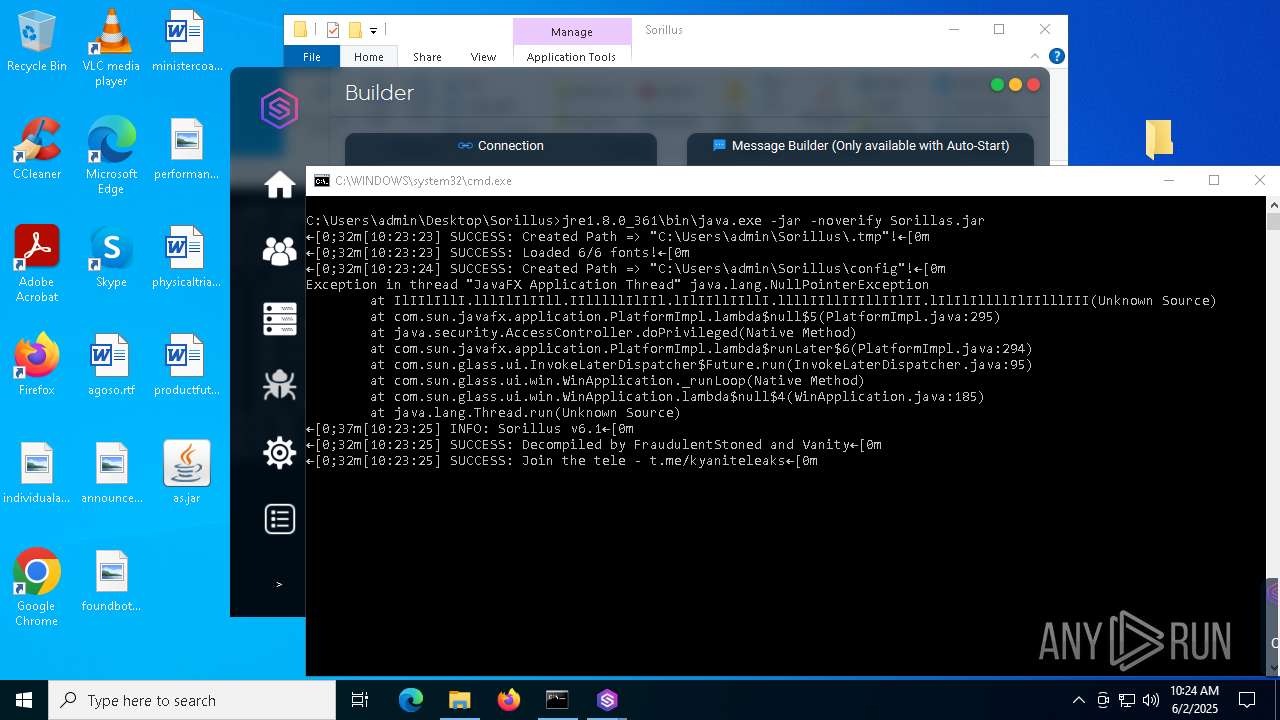Click the green circle button in Builder
The width and height of the screenshot is (1280, 720).
coord(997,85)
